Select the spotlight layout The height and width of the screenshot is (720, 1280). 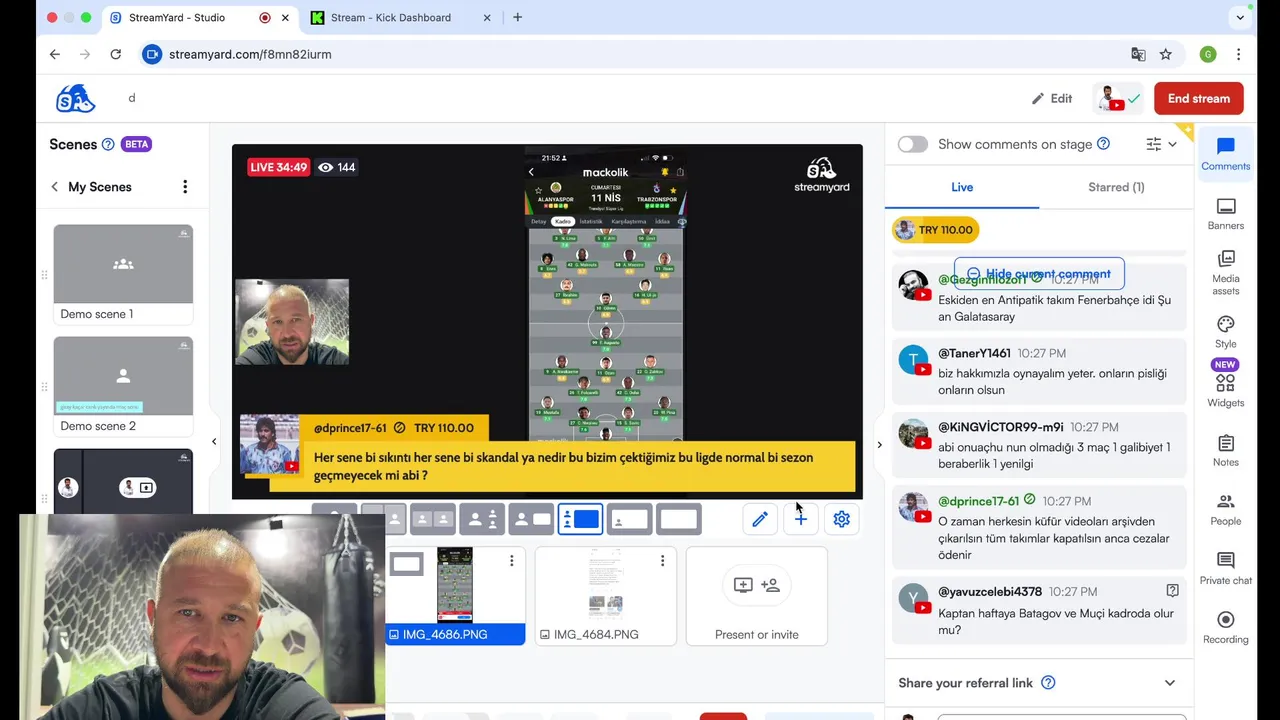pyautogui.click(x=483, y=519)
